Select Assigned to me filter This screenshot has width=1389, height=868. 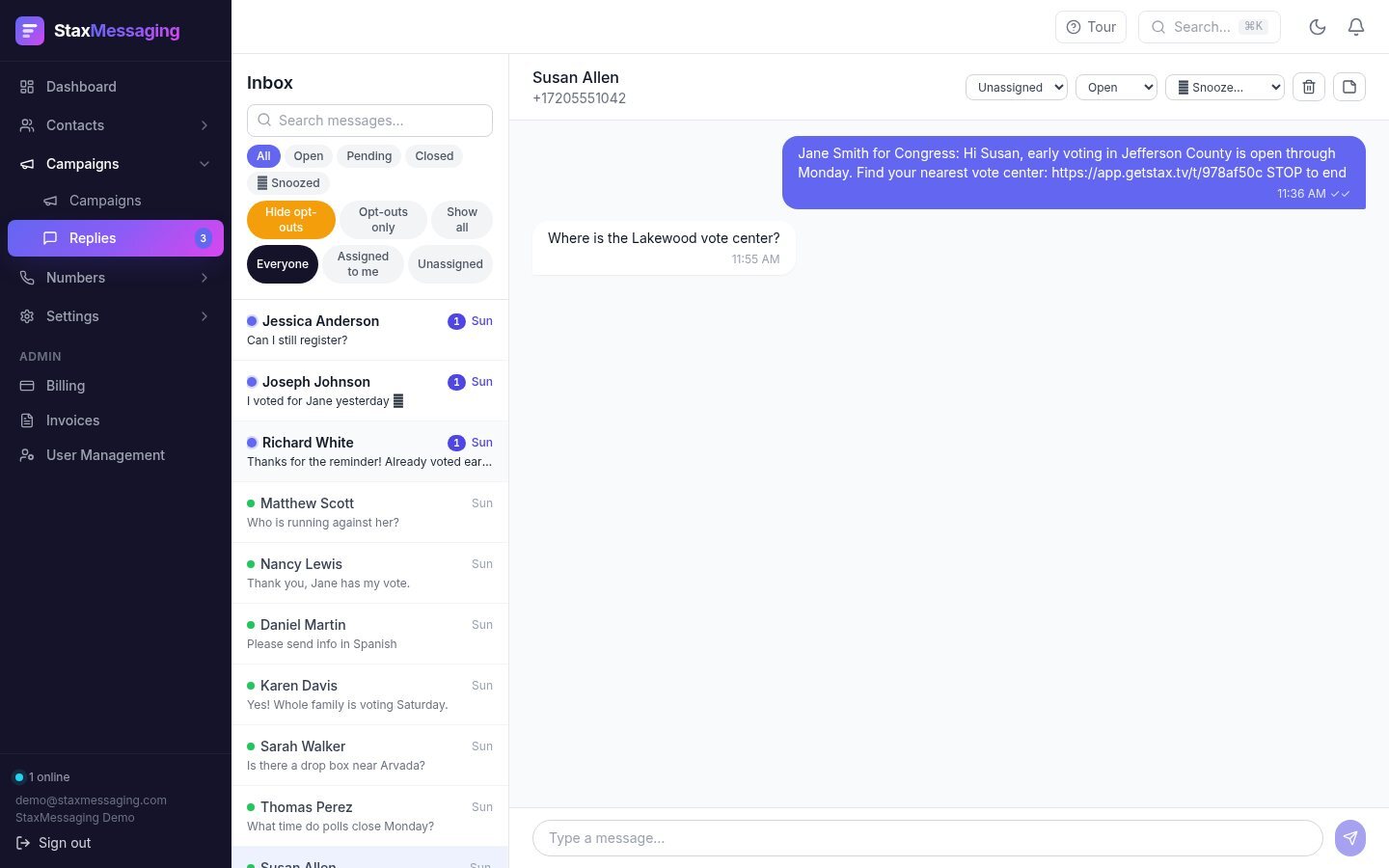(363, 264)
